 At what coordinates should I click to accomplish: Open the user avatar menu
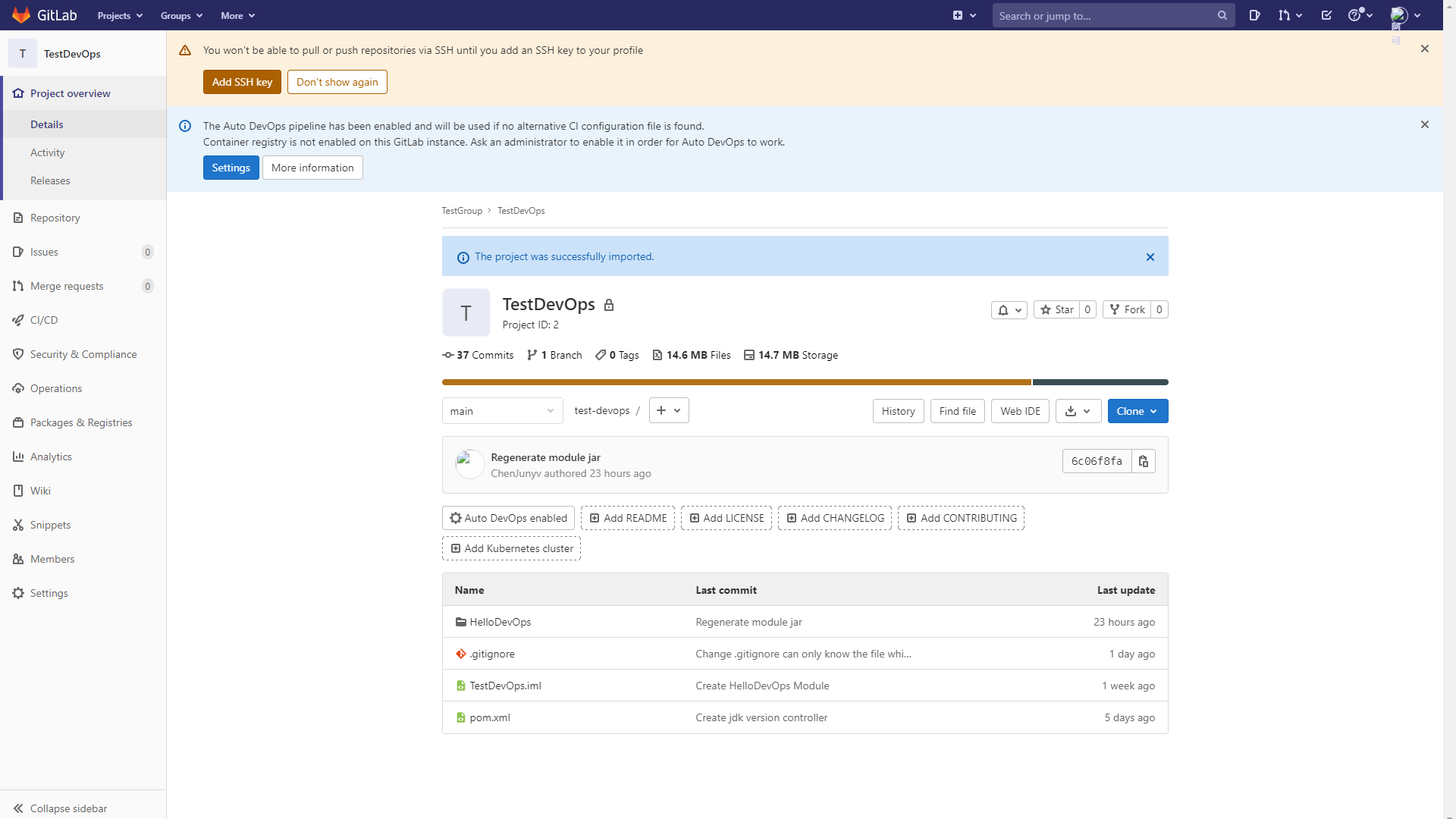click(x=1405, y=15)
